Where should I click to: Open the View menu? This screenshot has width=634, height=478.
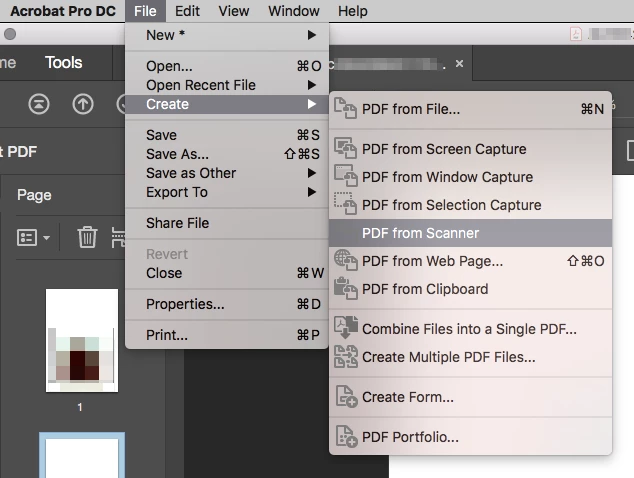coord(234,11)
